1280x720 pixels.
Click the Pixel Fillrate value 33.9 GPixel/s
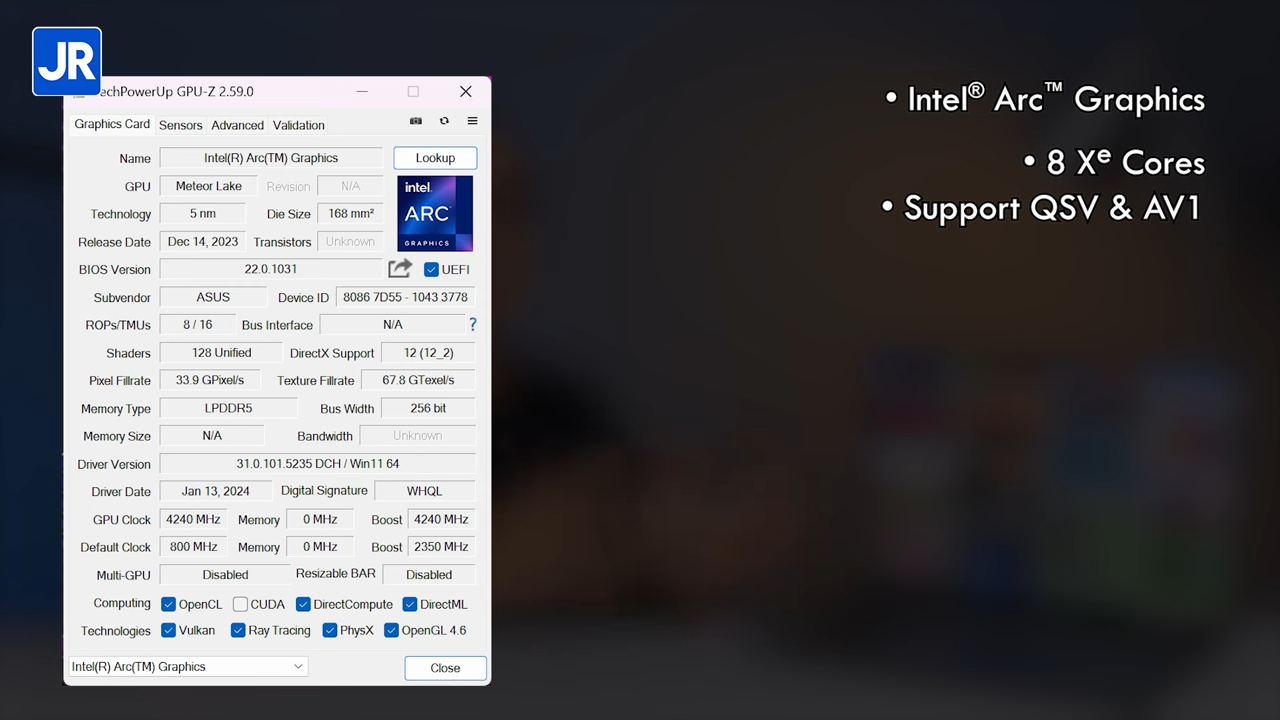[x=210, y=380]
